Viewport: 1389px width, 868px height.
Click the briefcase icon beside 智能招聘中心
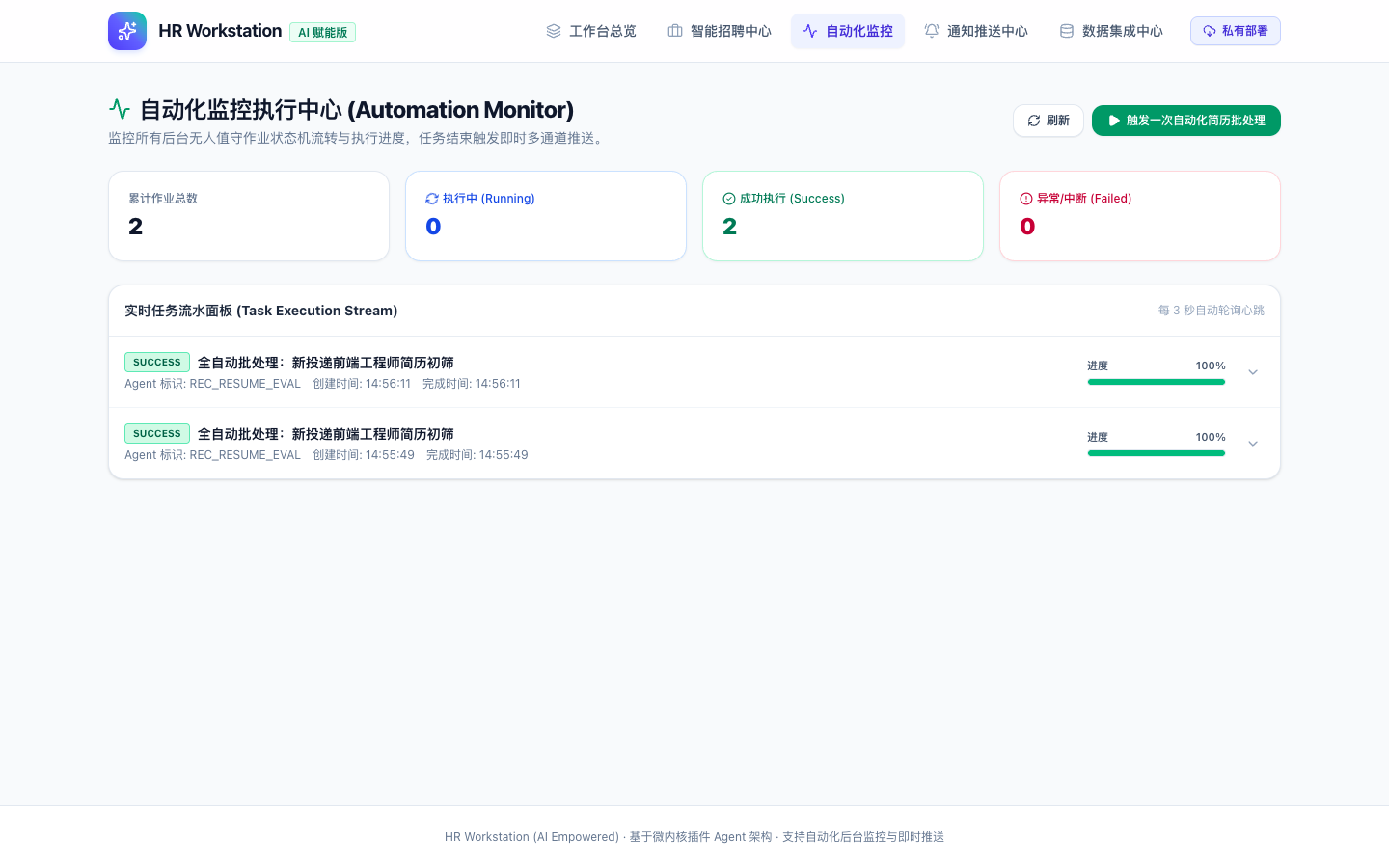coord(675,31)
